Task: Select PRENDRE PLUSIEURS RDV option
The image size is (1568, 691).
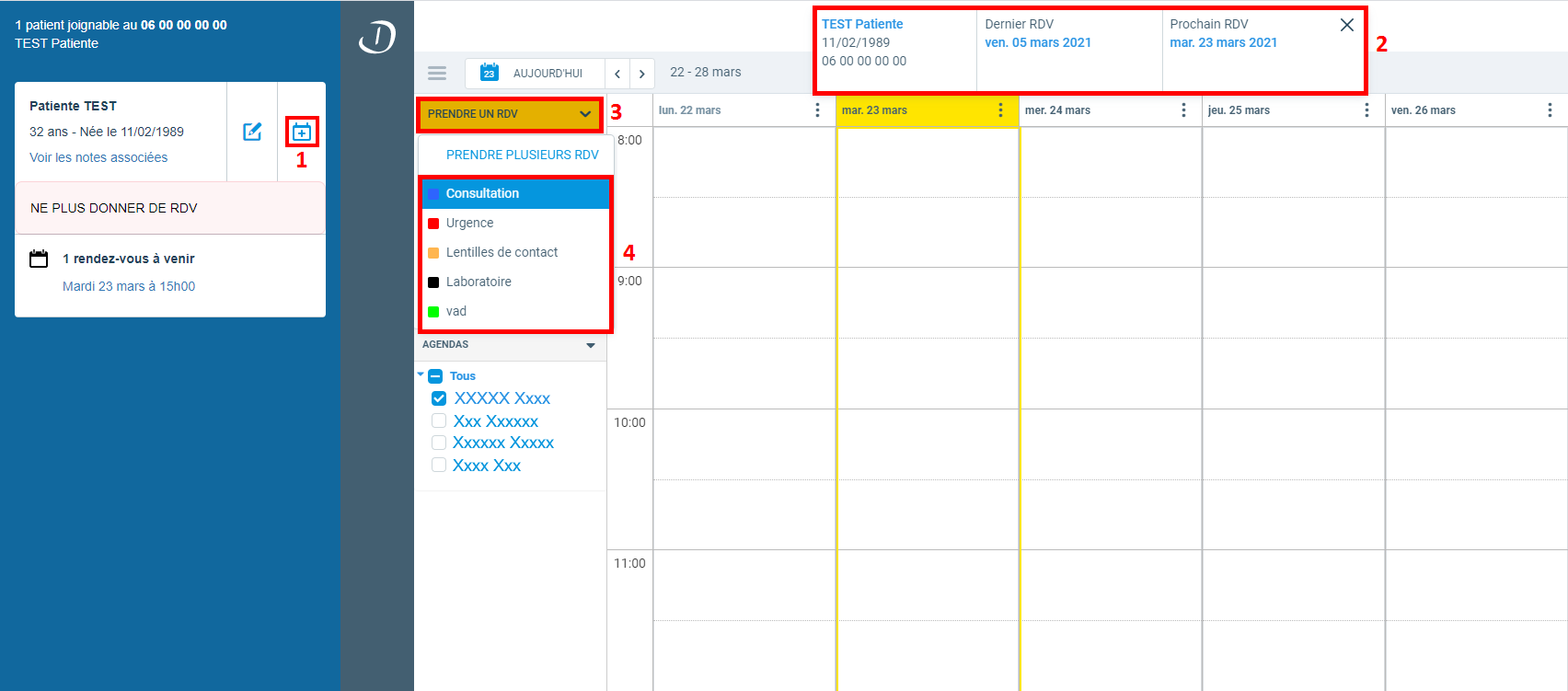Action: coord(523,155)
